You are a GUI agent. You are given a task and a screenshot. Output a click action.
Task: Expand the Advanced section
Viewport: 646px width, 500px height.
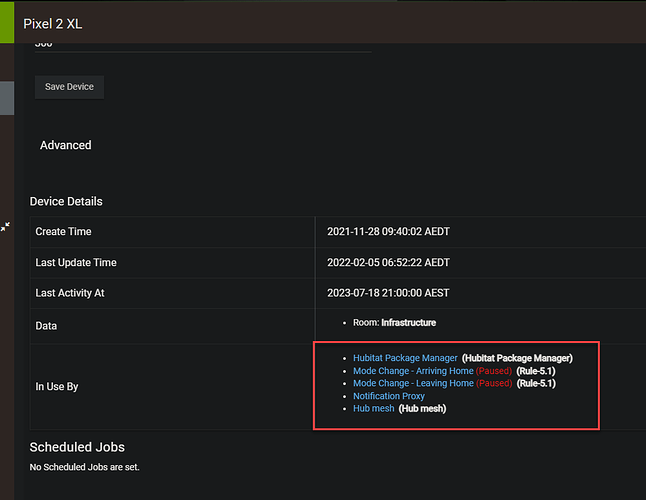tap(65, 145)
